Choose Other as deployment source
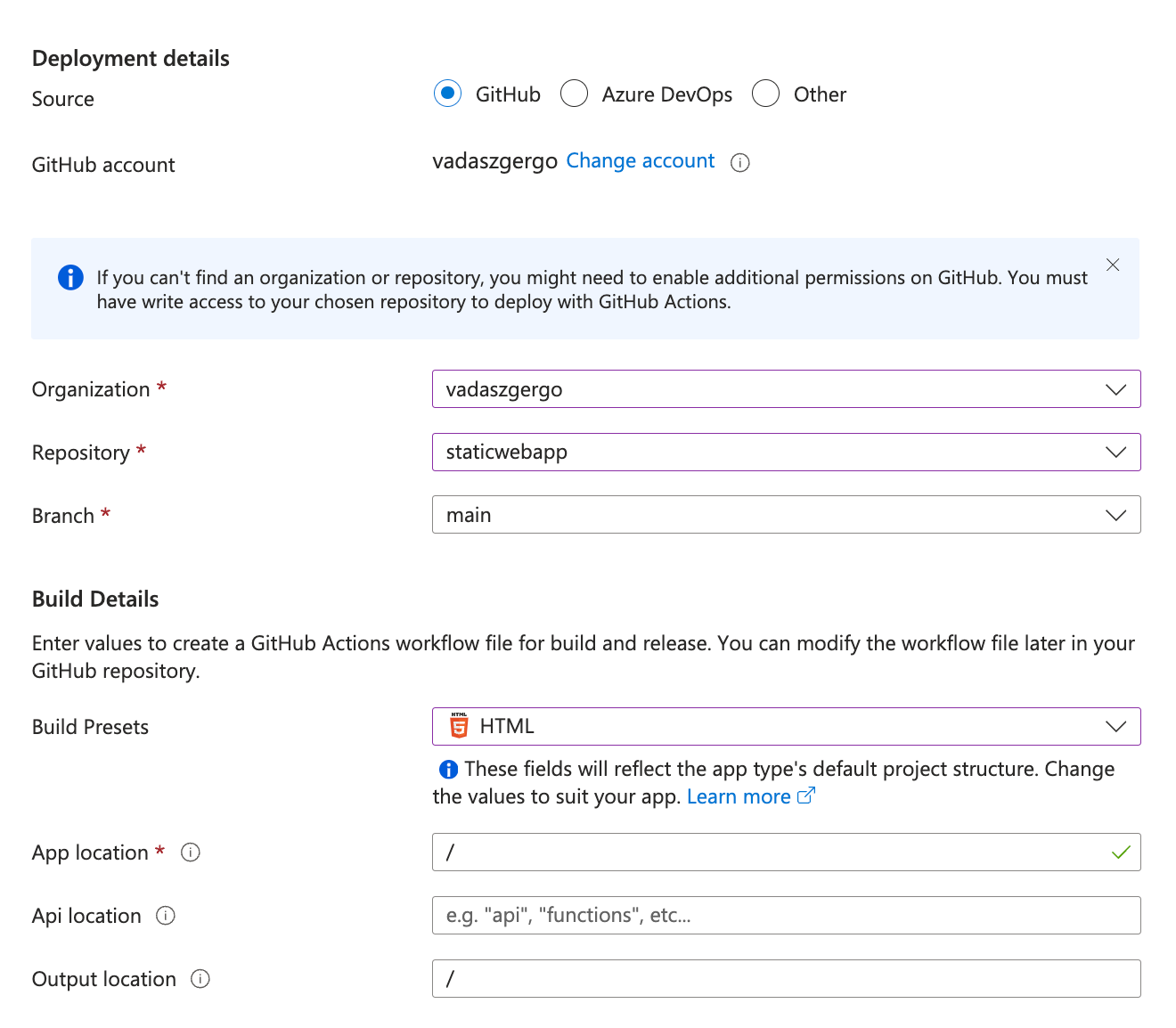Screen dimensions: 1176x1028 click(766, 94)
